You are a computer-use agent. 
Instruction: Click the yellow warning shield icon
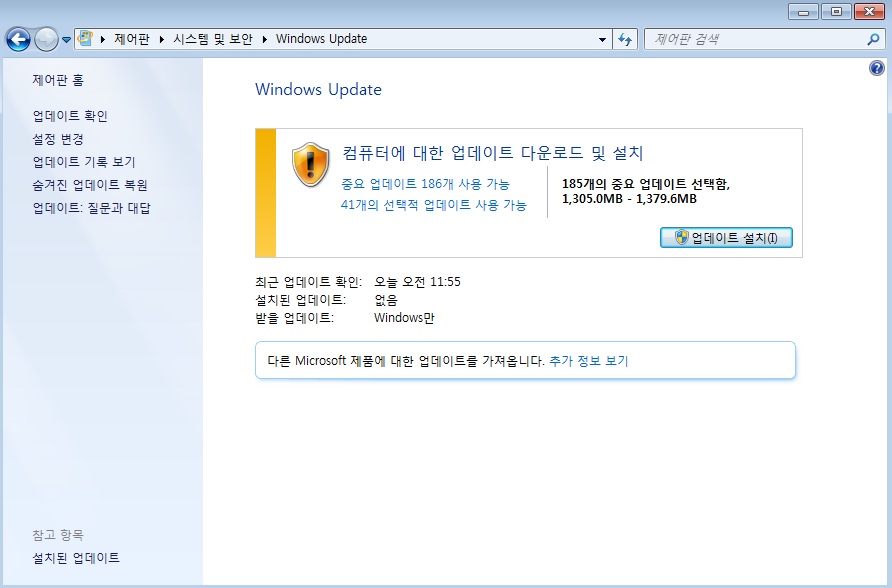(x=310, y=165)
